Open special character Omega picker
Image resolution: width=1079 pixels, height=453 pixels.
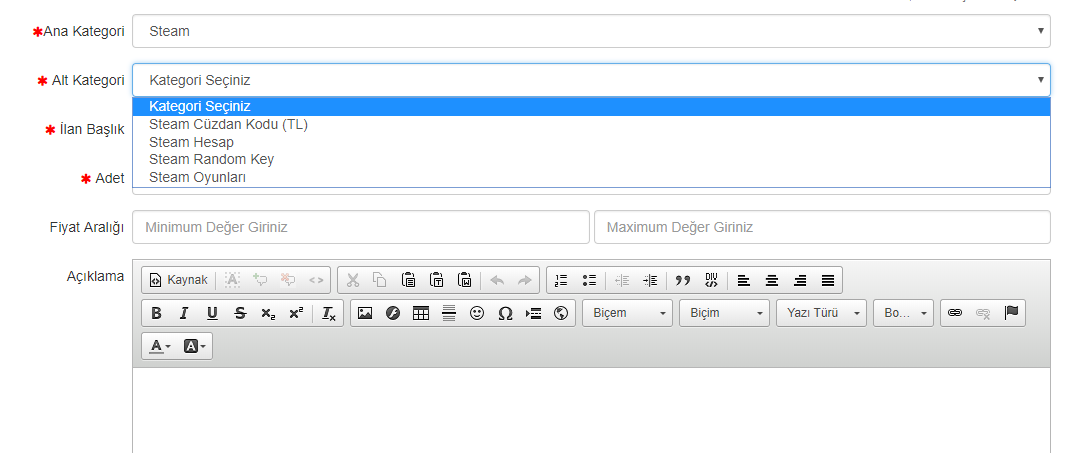(505, 313)
